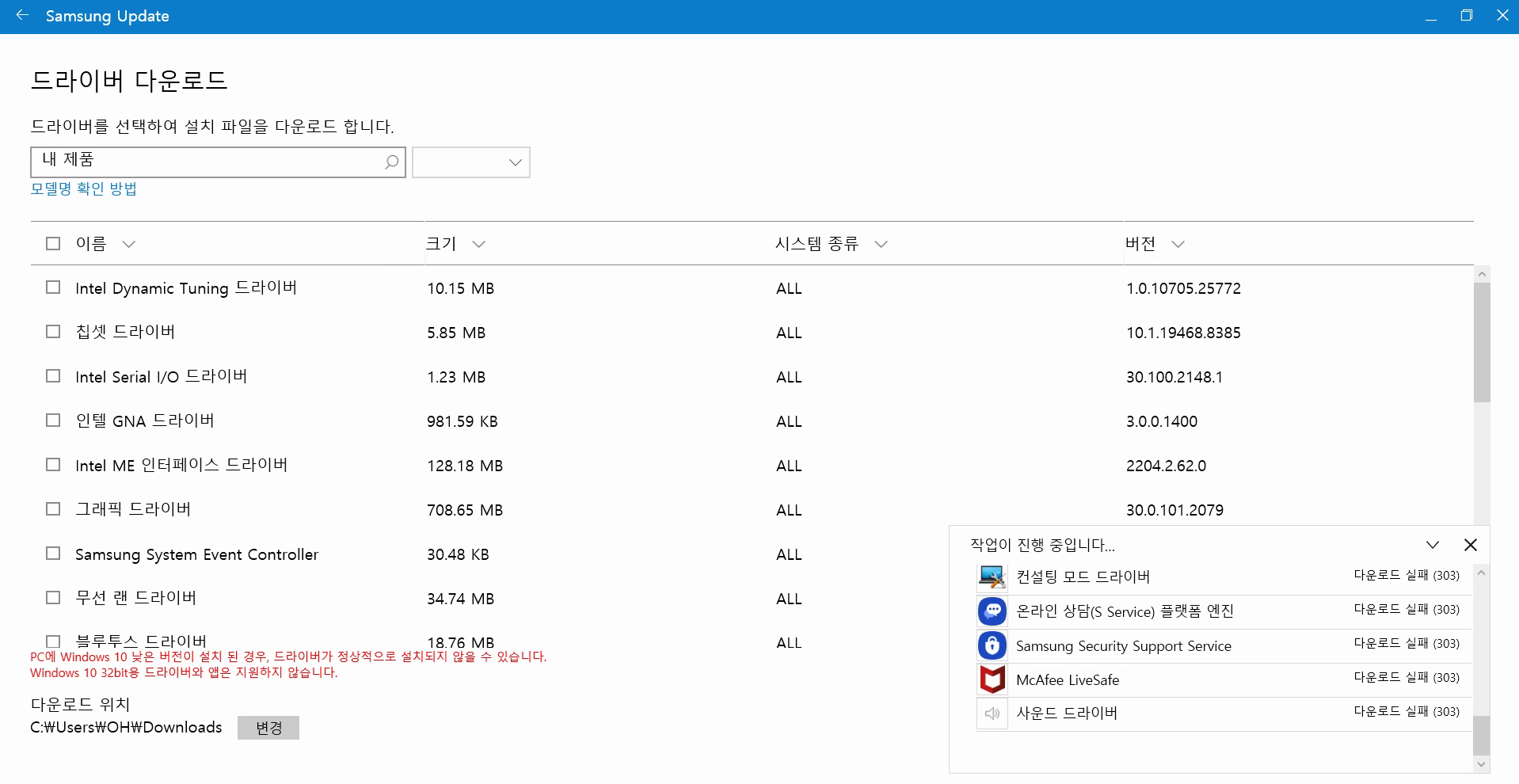Click the task panel scroll-up arrow

[x=1481, y=573]
